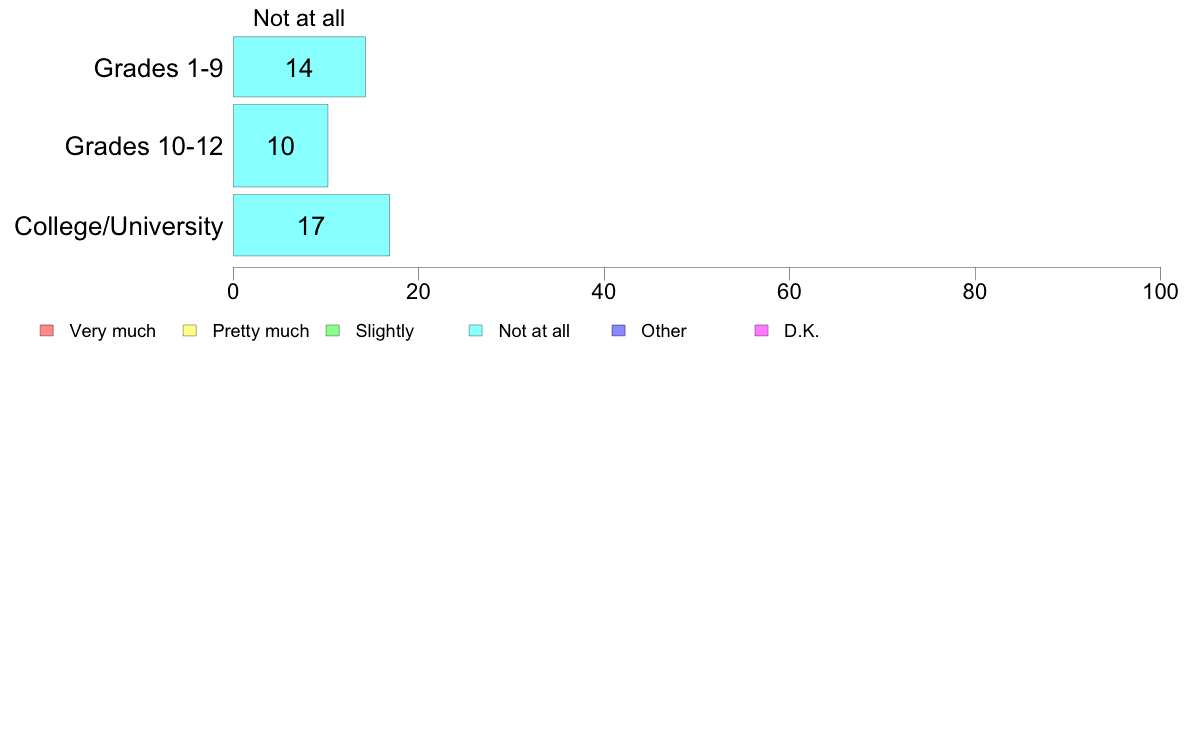Click the axis tick label 0
Screen dimensions: 1188x736
(233, 292)
